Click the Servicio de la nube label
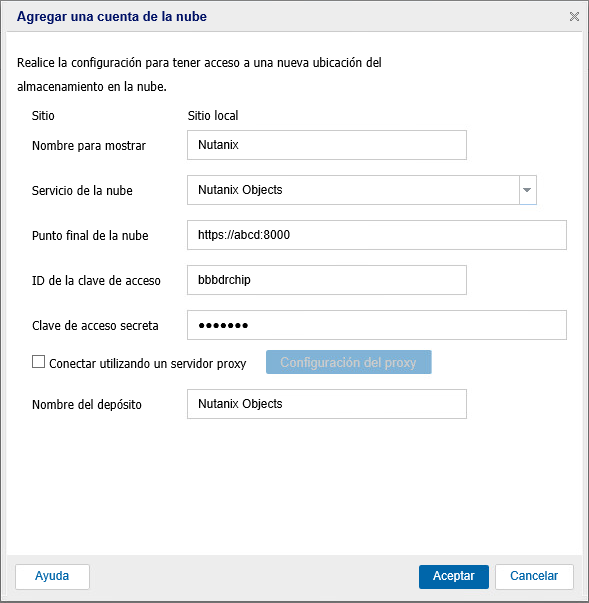Viewport: 589px width, 603px height. coord(82,190)
